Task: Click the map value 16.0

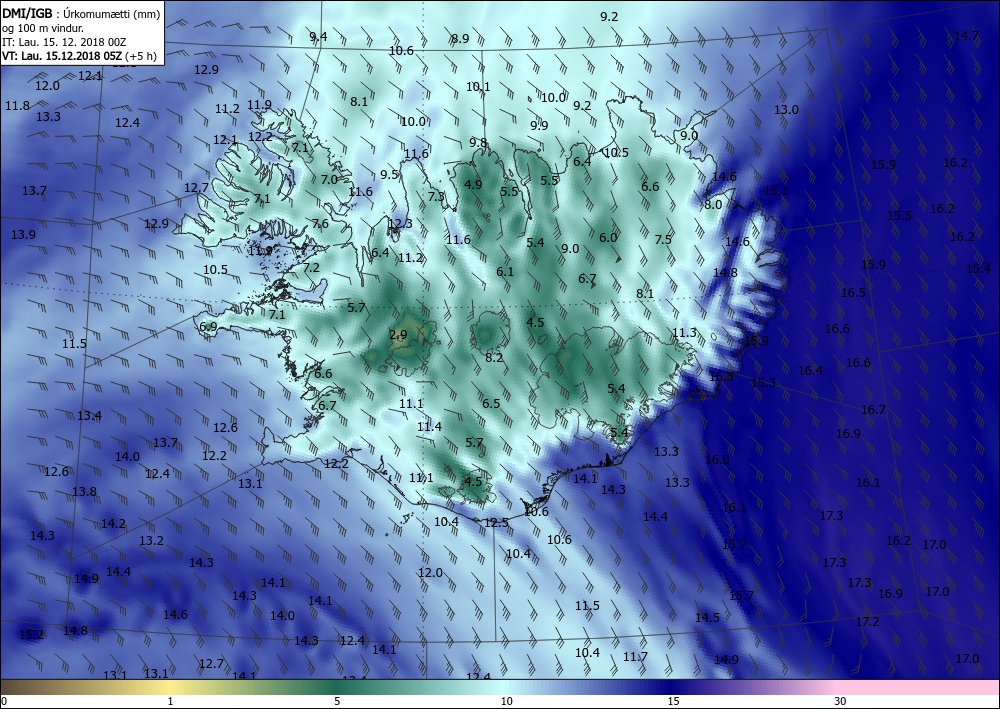Action: (717, 460)
